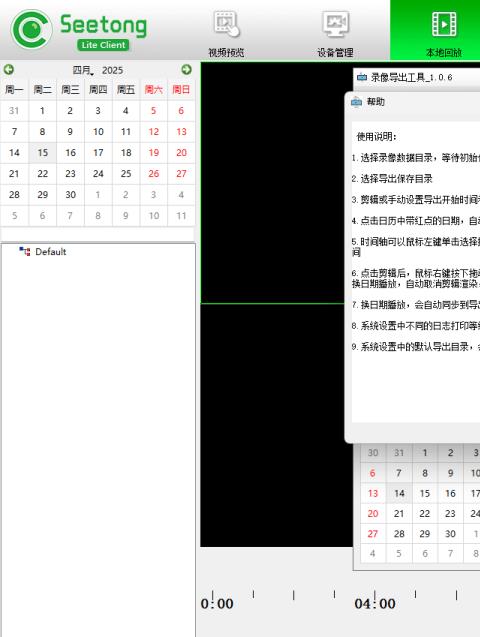
Task: Go to next month in left calendar
Action: 186,69
